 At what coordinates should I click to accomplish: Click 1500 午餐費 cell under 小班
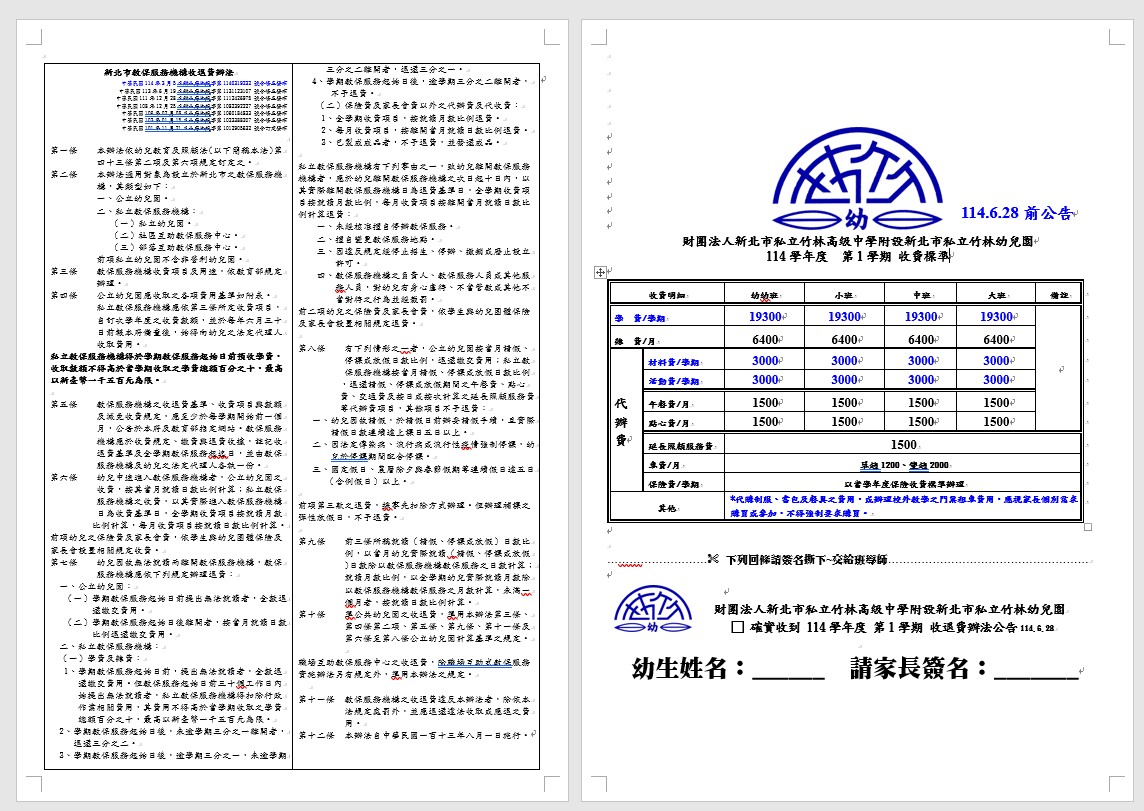click(x=844, y=403)
